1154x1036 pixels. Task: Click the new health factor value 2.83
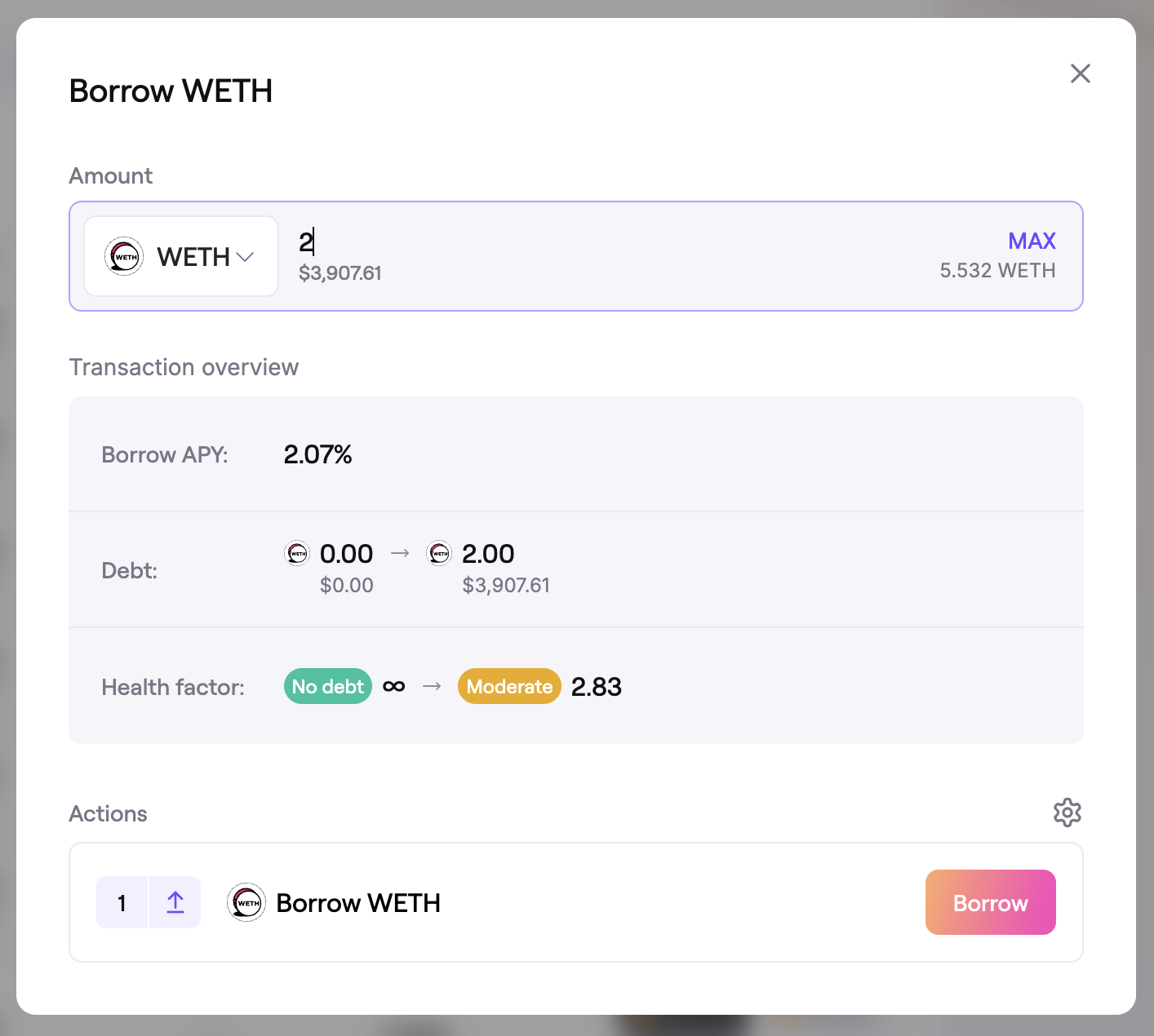coord(597,687)
